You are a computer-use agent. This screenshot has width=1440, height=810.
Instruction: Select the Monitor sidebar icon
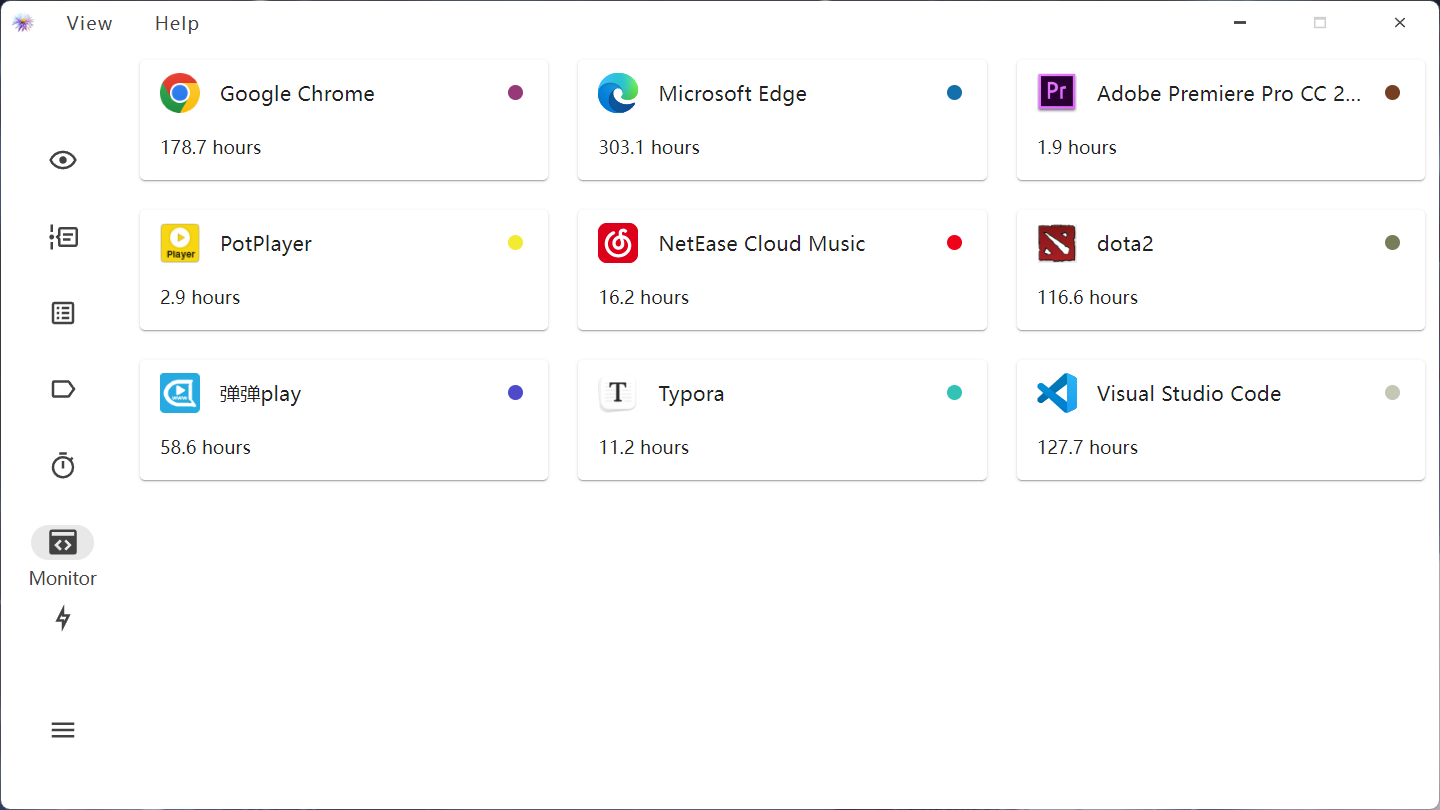63,542
